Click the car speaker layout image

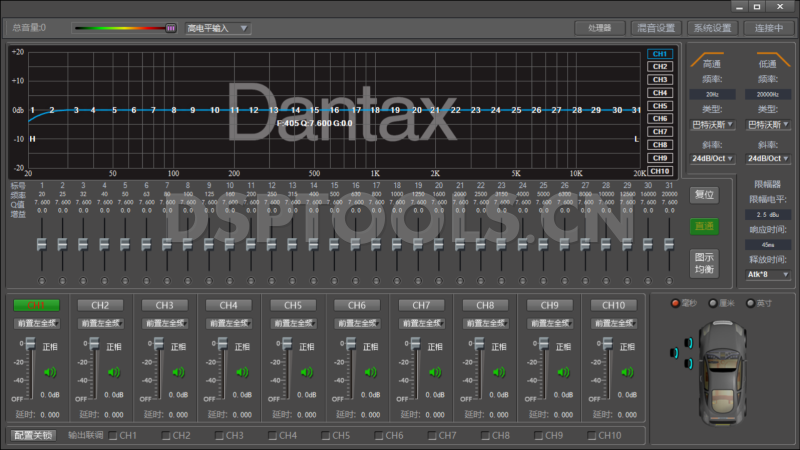click(721, 373)
